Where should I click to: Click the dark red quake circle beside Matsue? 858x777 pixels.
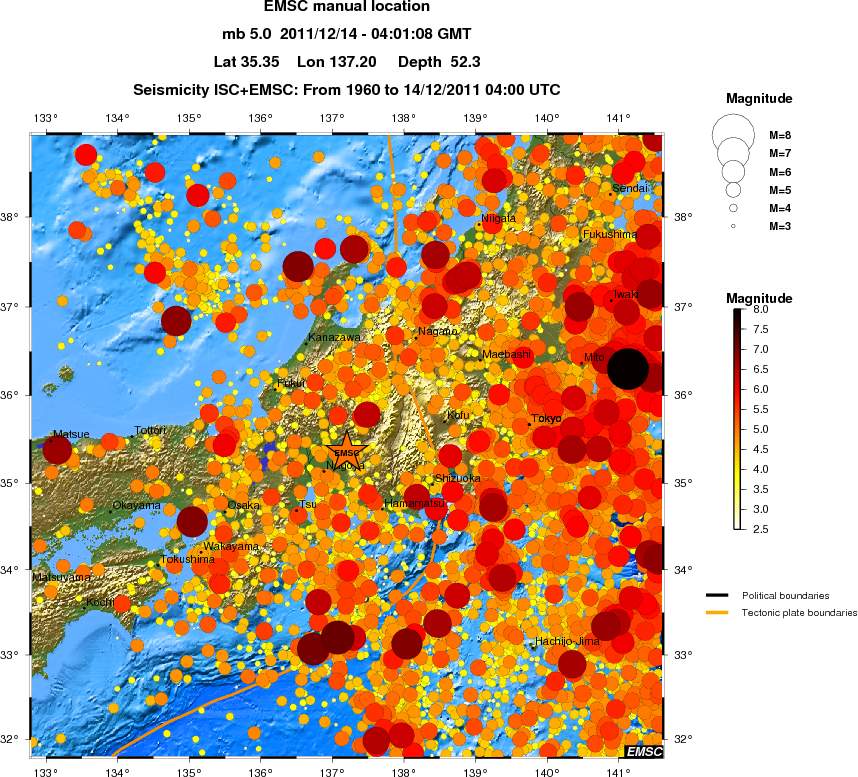point(57,449)
